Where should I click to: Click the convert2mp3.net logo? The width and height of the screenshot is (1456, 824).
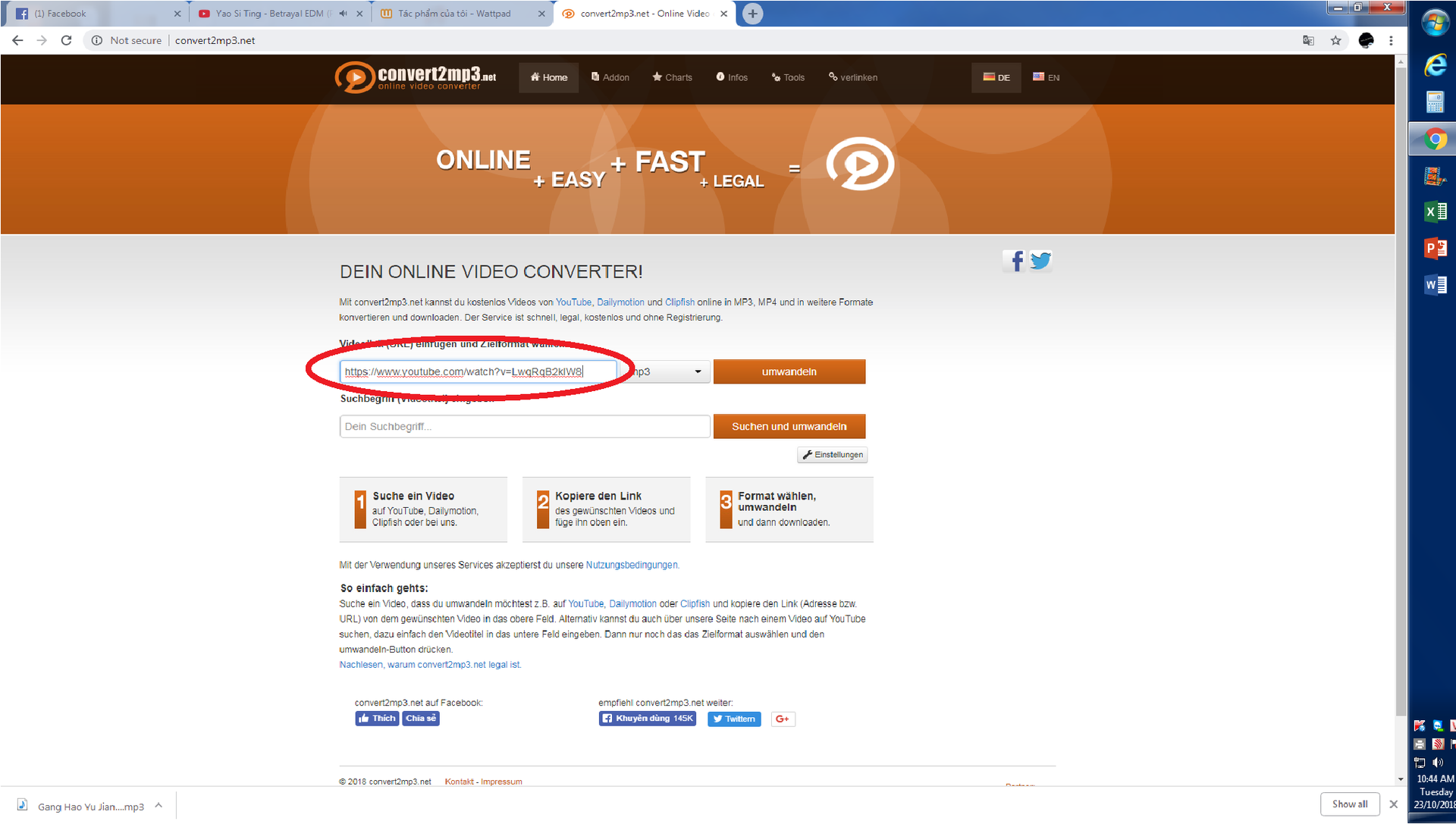pos(416,77)
